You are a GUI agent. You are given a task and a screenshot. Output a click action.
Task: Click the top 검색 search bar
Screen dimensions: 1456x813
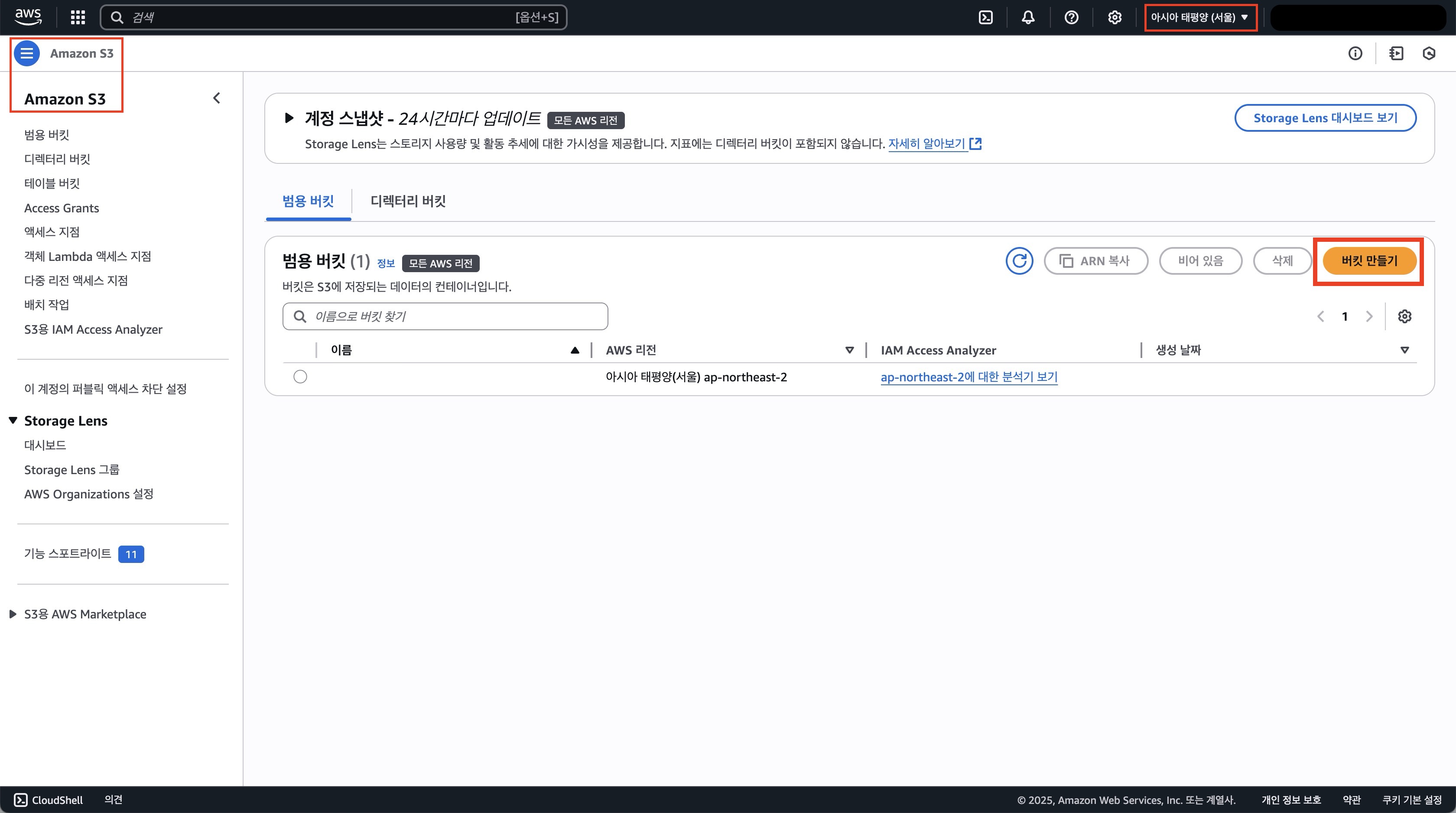click(x=334, y=17)
